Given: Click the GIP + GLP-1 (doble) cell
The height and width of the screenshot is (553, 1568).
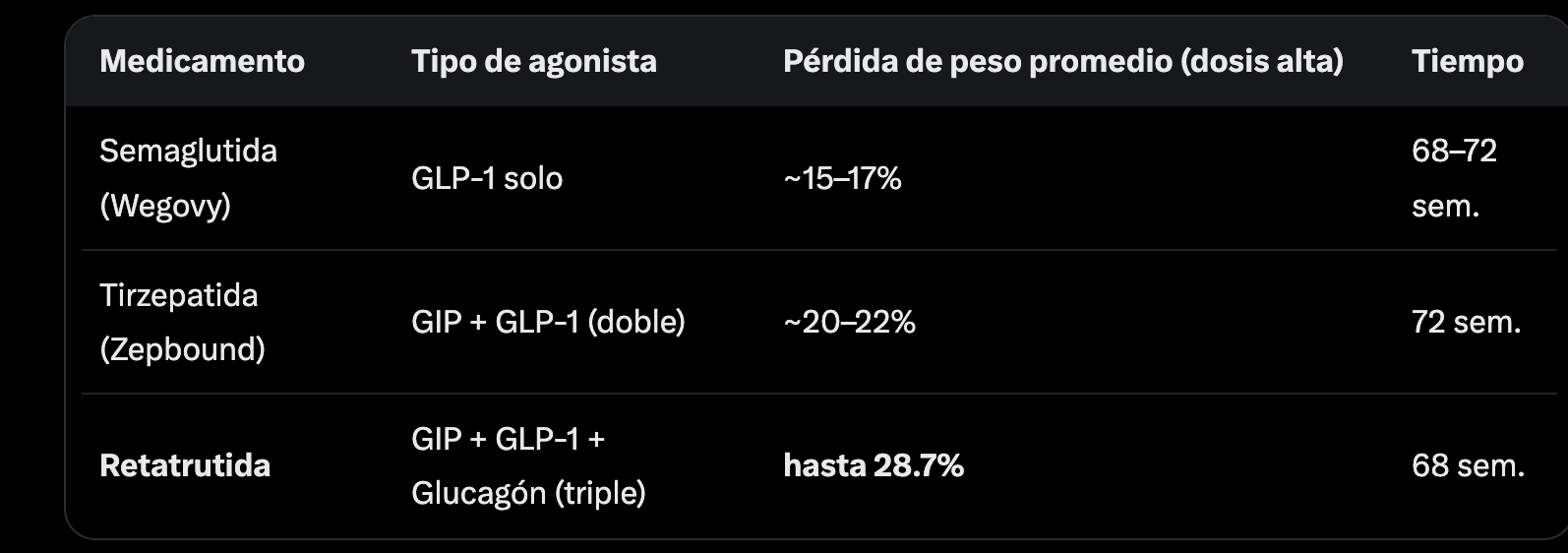Looking at the screenshot, I should coord(548,322).
